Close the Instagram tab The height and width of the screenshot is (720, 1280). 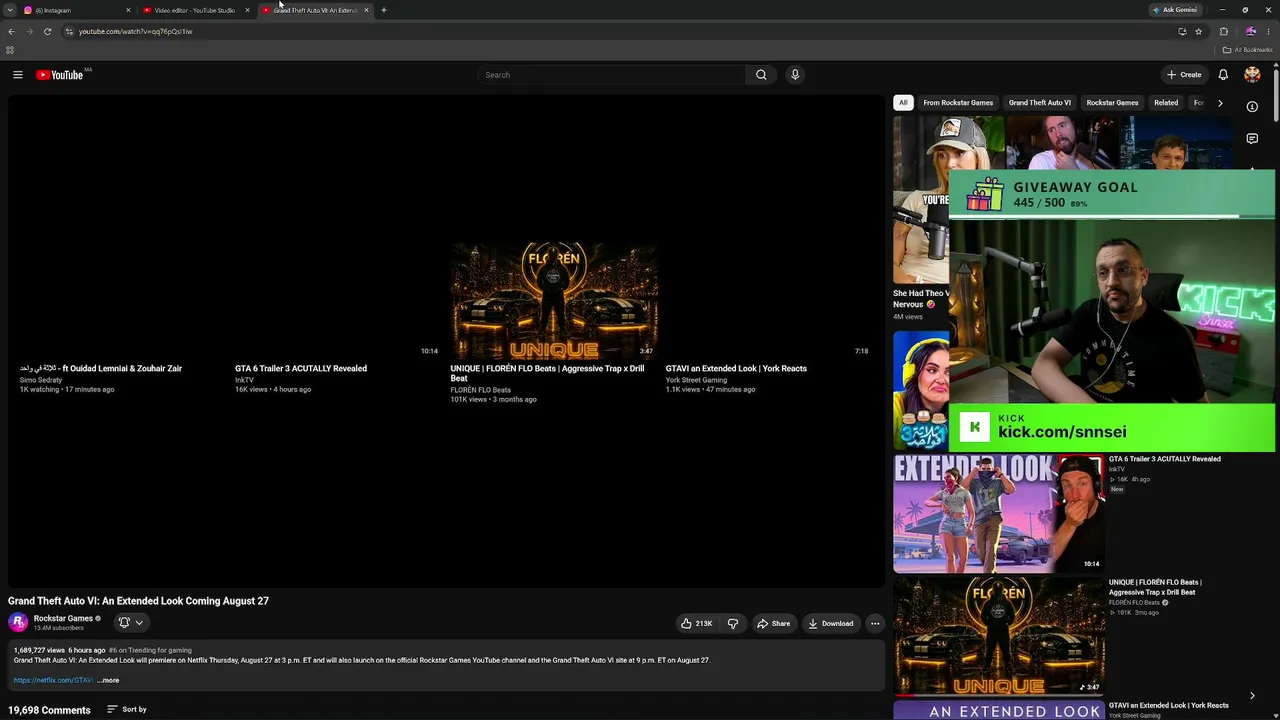[x=128, y=10]
